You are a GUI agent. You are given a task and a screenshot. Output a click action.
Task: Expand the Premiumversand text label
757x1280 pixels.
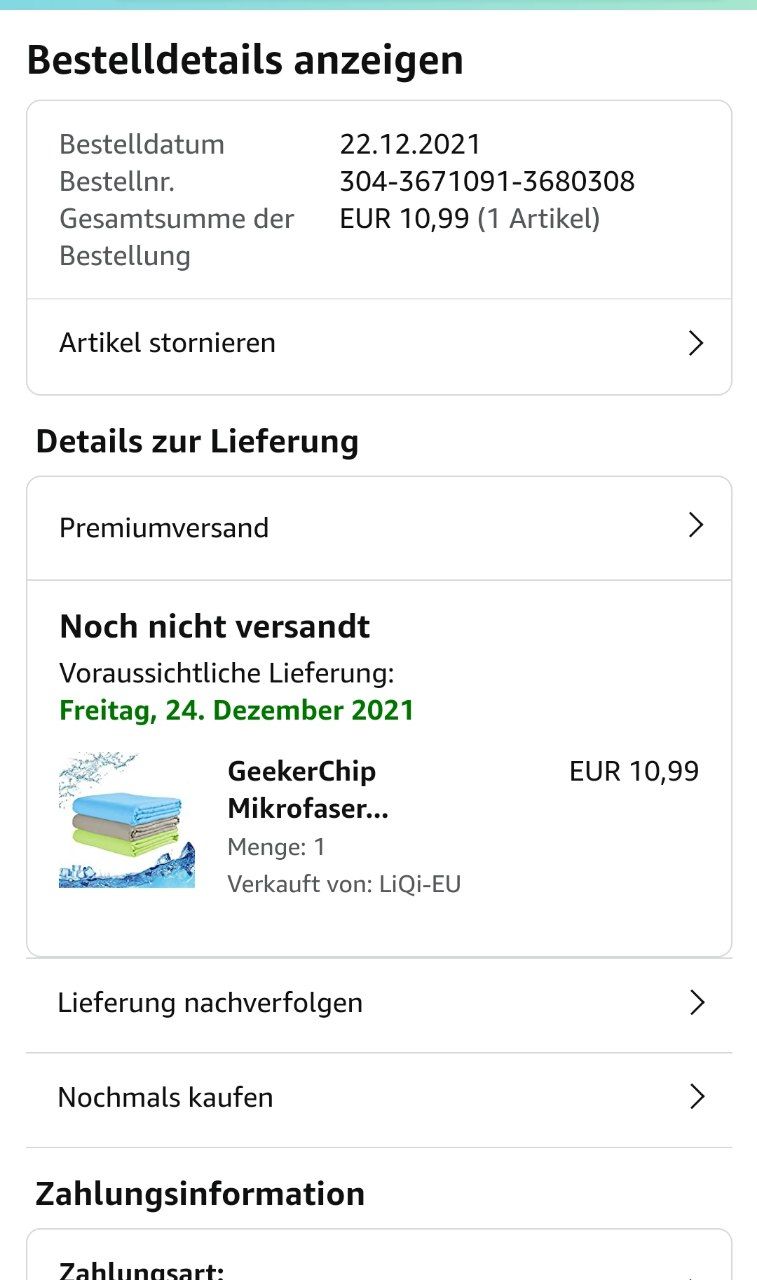[164, 527]
